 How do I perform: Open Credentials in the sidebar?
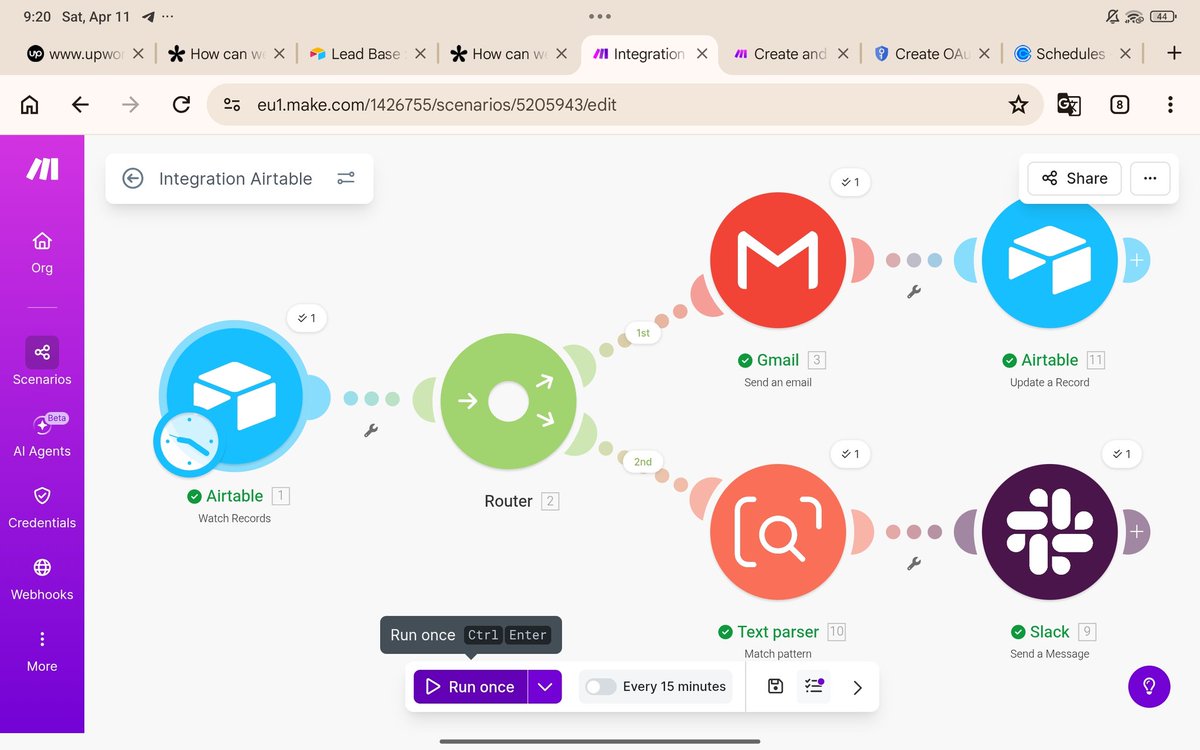tap(42, 507)
